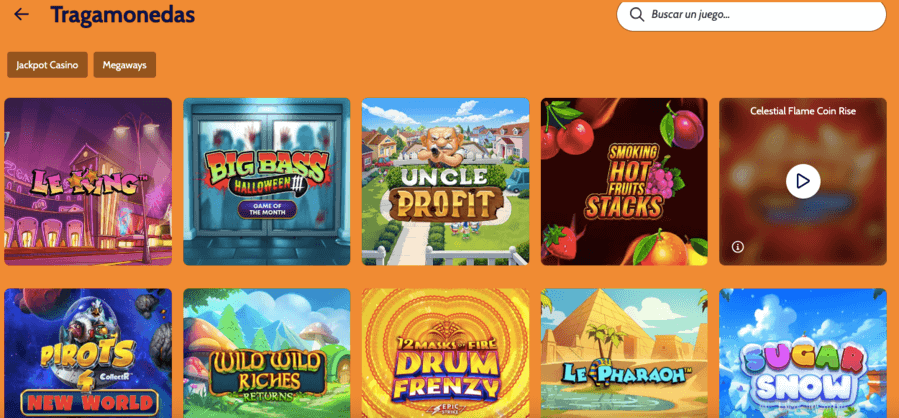
Task: Launch the Le Pharaoh slot
Action: click(624, 353)
